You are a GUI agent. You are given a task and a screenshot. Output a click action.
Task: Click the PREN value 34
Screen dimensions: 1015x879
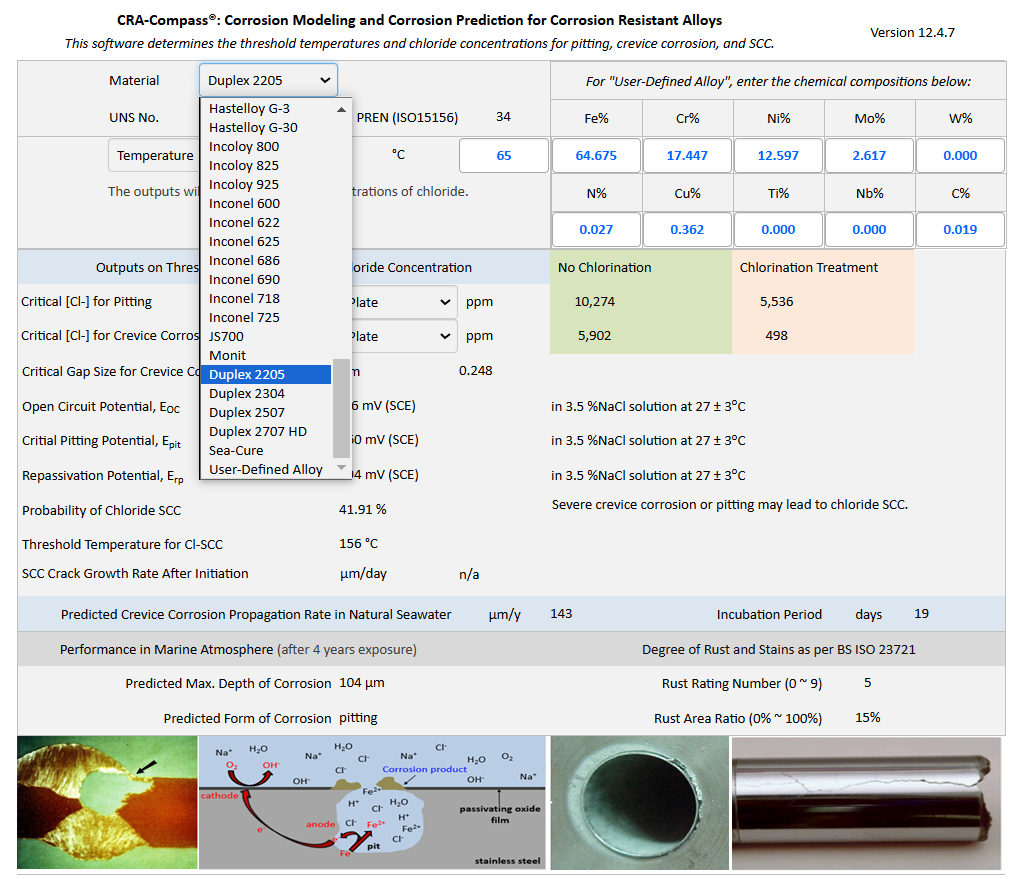(x=503, y=117)
